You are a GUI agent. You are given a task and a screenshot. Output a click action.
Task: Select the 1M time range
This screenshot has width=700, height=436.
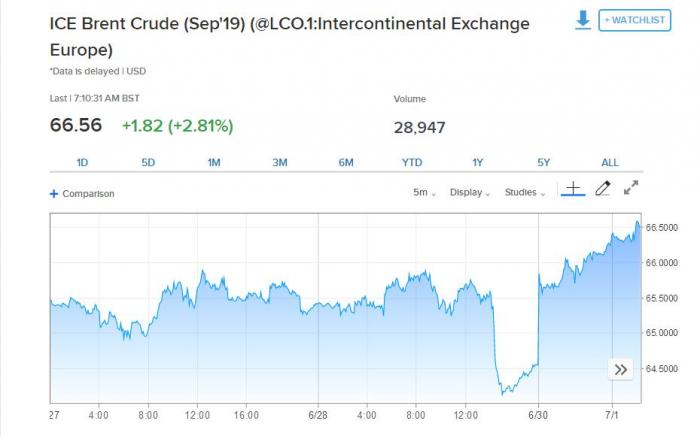(214, 162)
